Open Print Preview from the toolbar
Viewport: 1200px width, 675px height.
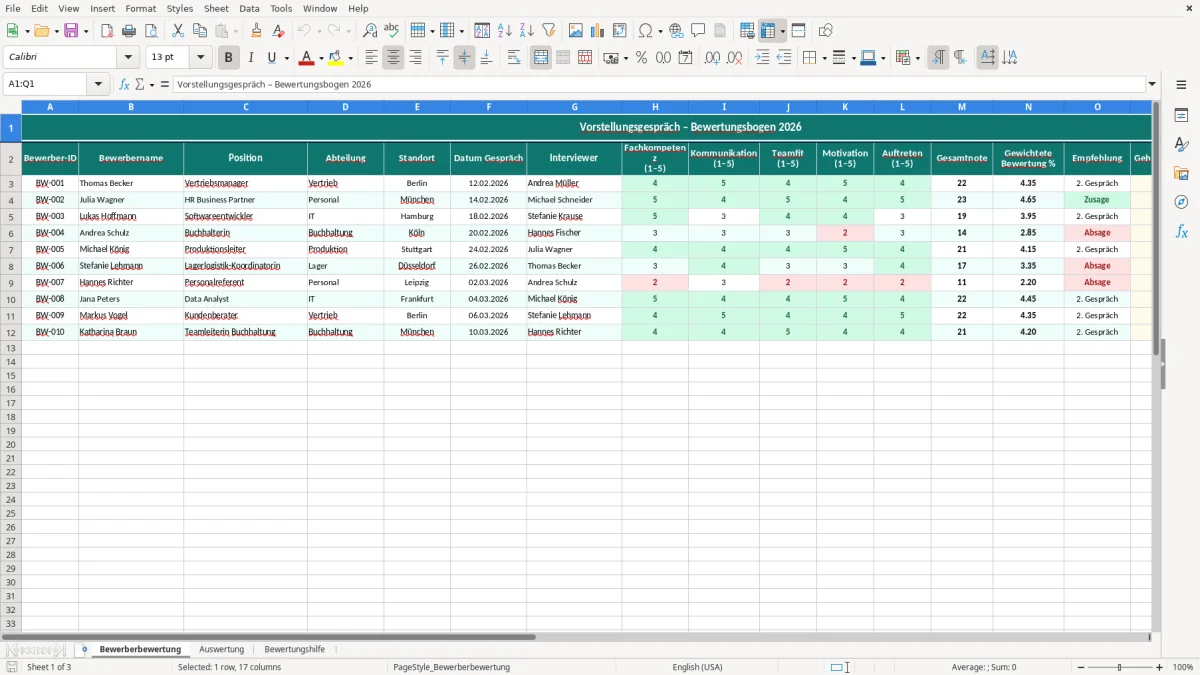[x=151, y=31]
